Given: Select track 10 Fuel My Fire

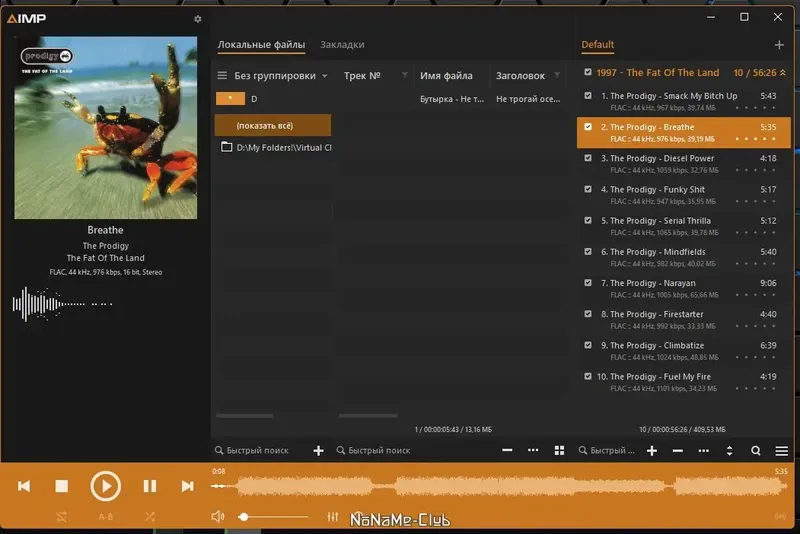Looking at the screenshot, I should tap(684, 382).
